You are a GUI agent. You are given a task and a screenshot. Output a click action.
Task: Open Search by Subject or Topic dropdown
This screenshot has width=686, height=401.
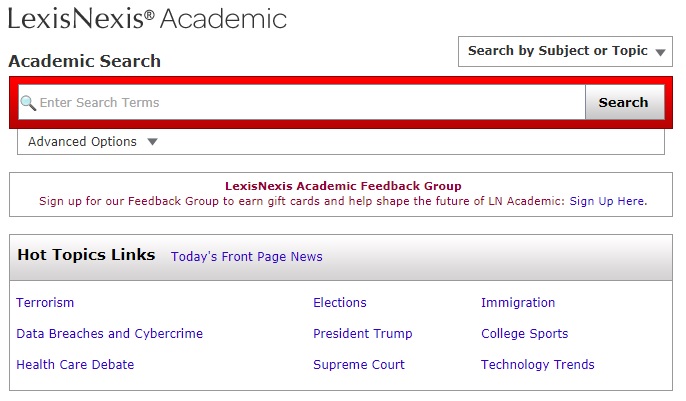pos(565,51)
